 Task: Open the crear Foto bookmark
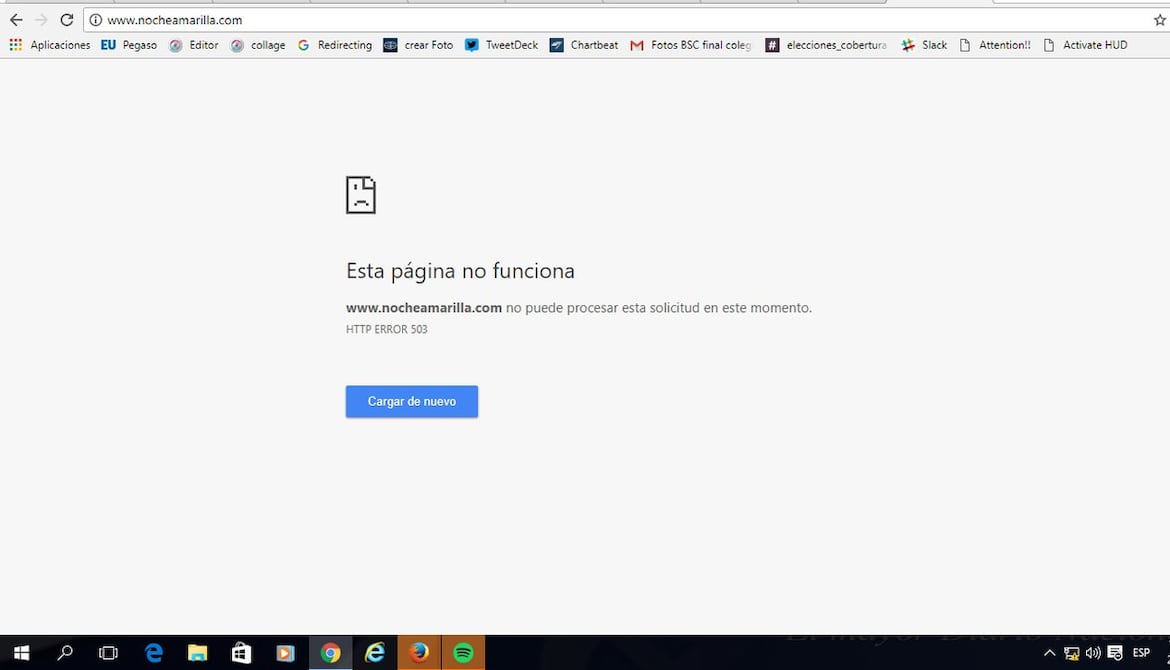coord(418,45)
